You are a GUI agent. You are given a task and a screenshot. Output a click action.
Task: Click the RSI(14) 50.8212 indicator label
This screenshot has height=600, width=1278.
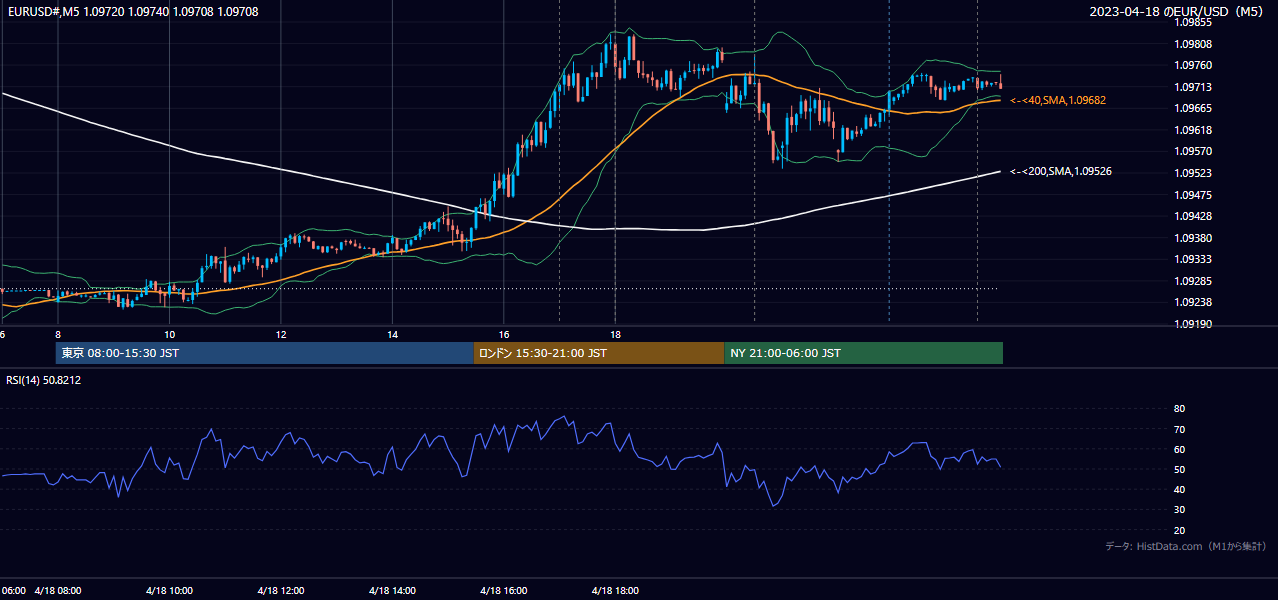tap(43, 380)
